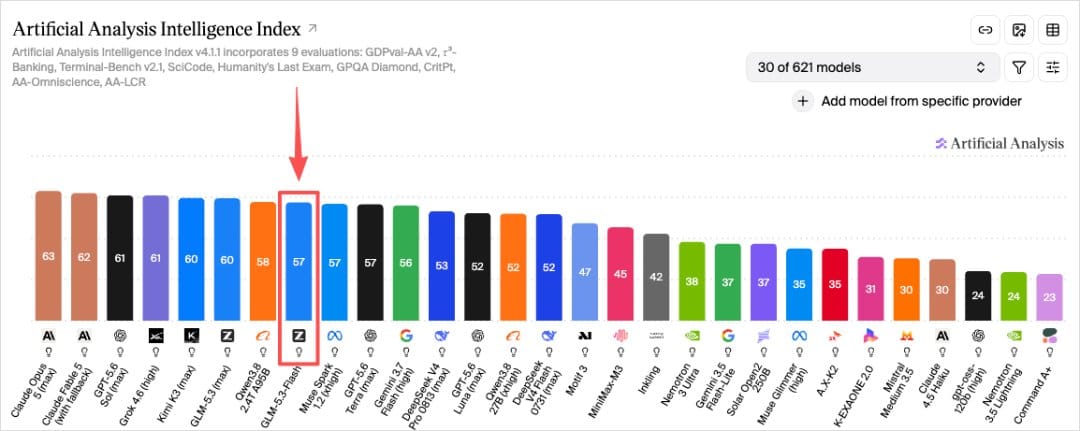The width and height of the screenshot is (1080, 431).
Task: Copy chart link via chain icon
Action: coord(986,30)
